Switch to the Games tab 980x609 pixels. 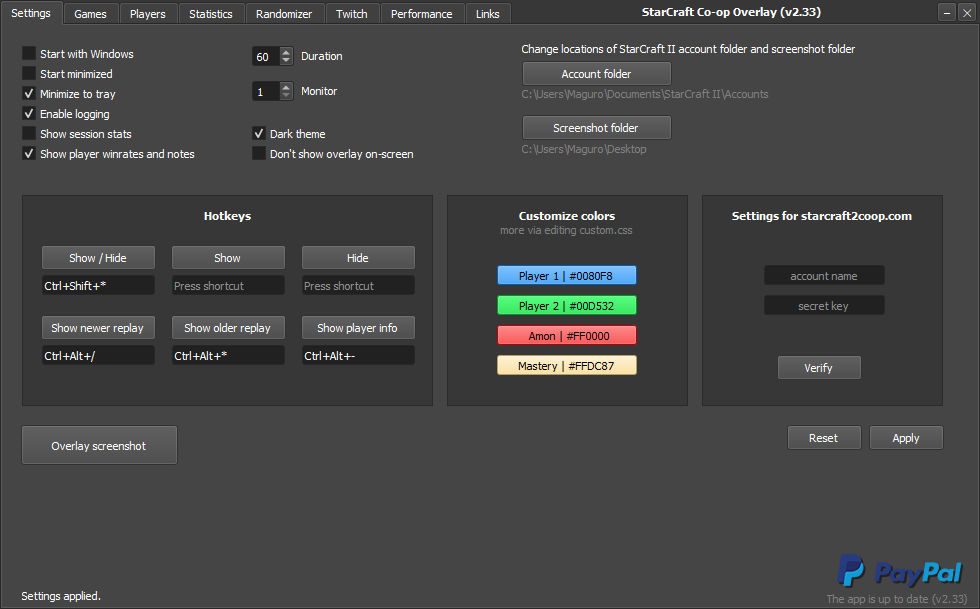90,14
